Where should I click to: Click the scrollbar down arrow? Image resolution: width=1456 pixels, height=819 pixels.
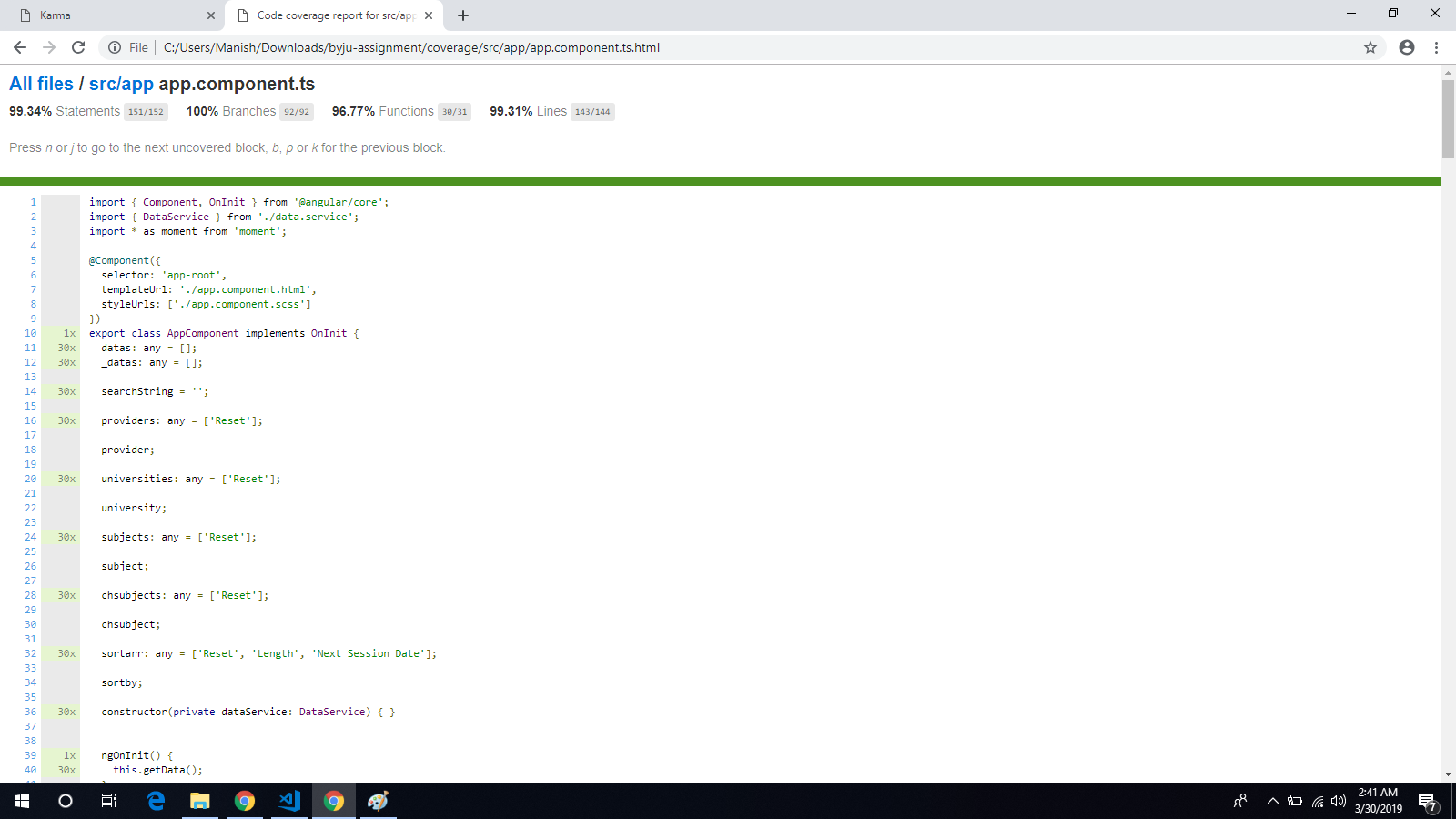1448,774
